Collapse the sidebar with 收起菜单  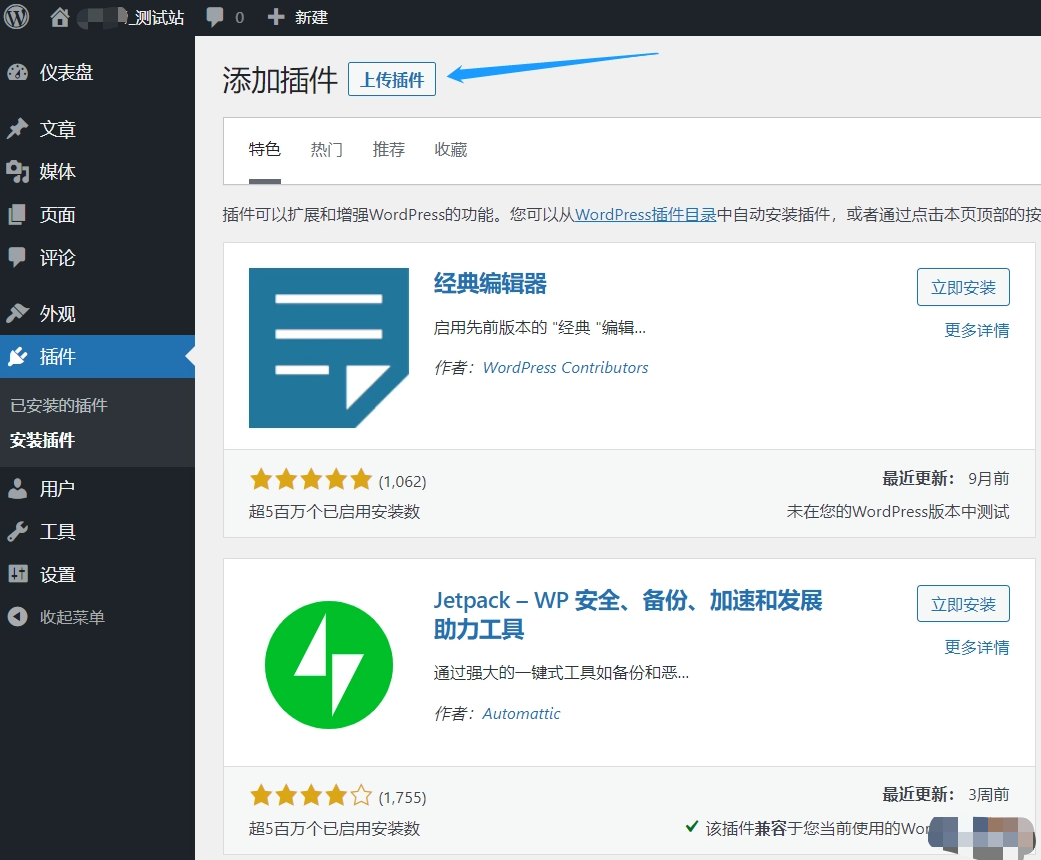point(71,617)
